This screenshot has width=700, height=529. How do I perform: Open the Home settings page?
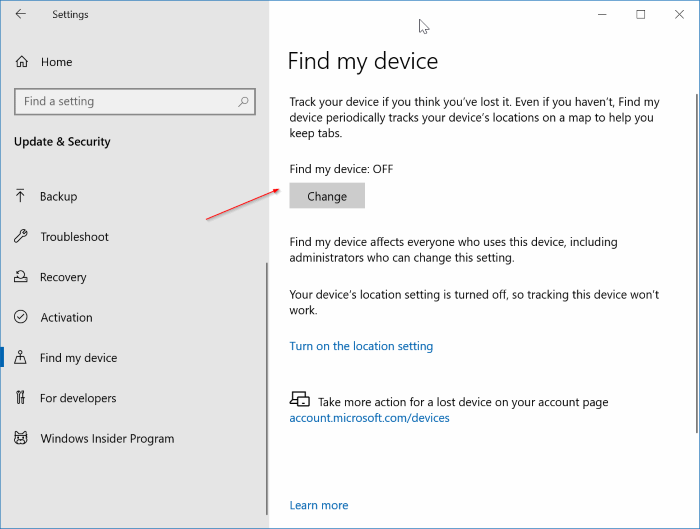click(56, 62)
